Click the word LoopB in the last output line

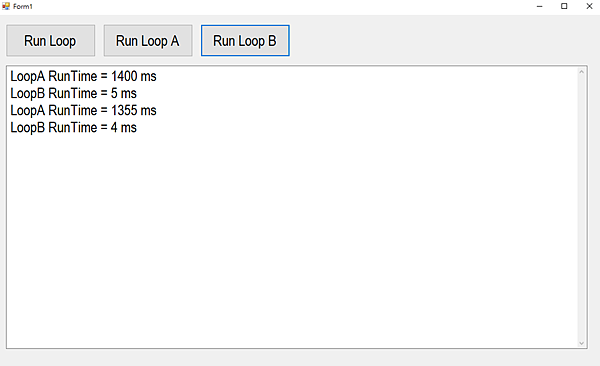[28, 128]
